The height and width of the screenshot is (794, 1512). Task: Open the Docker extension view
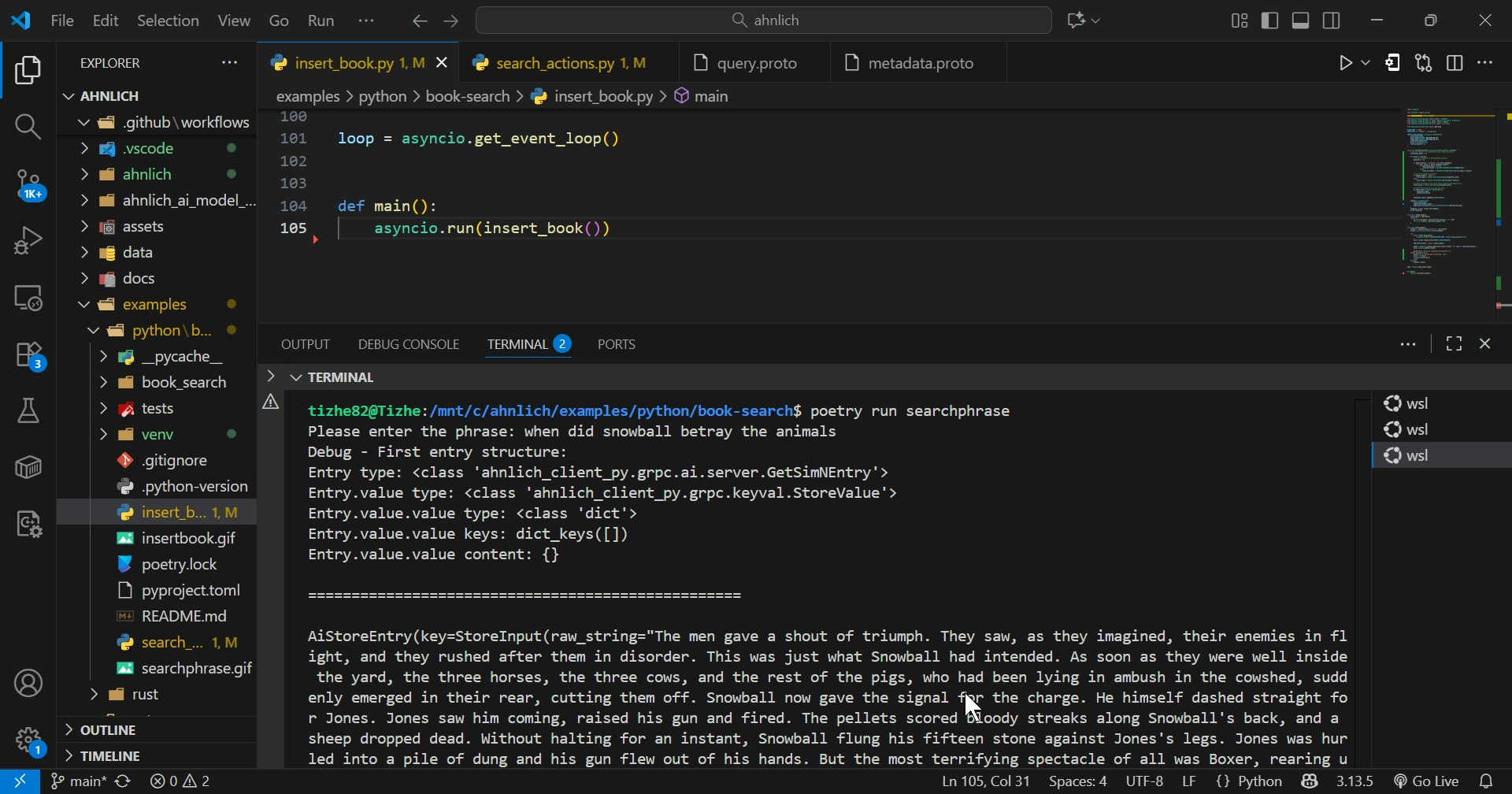click(28, 466)
